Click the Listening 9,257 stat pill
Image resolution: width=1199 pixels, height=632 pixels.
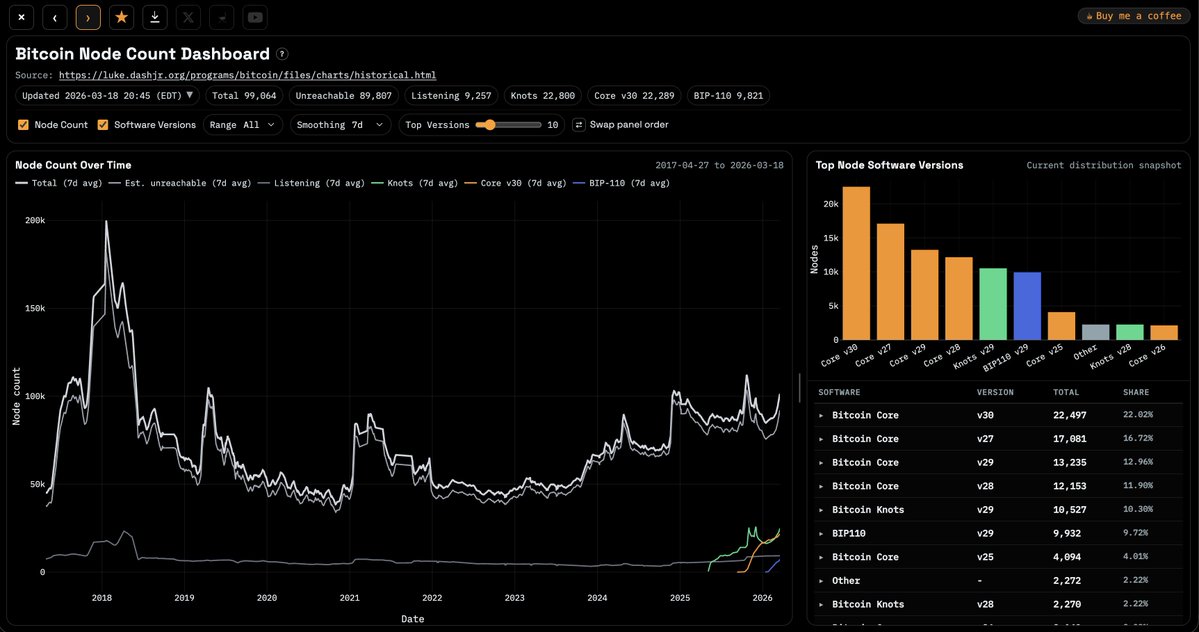tap(451, 96)
